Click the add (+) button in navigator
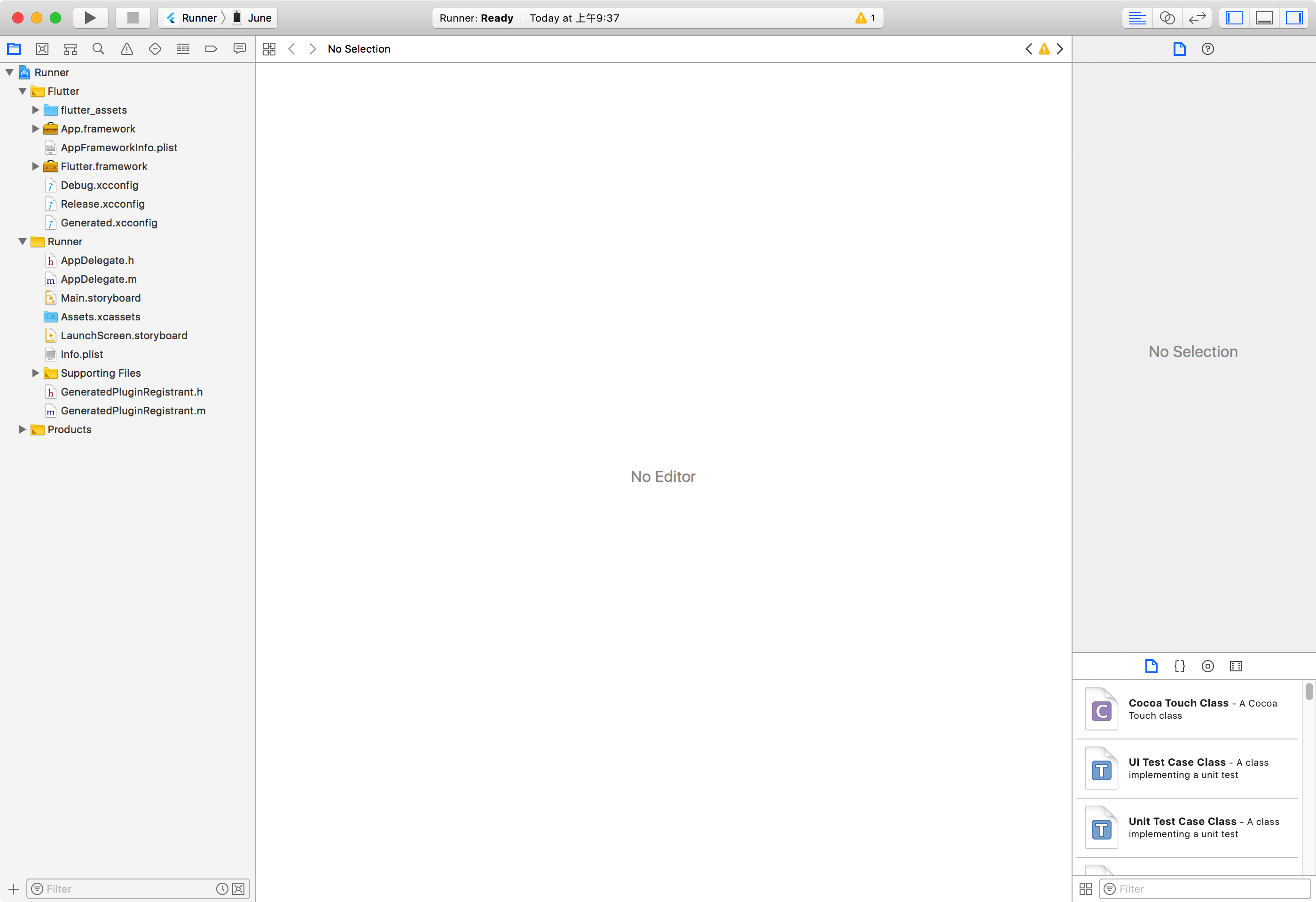 [14, 889]
